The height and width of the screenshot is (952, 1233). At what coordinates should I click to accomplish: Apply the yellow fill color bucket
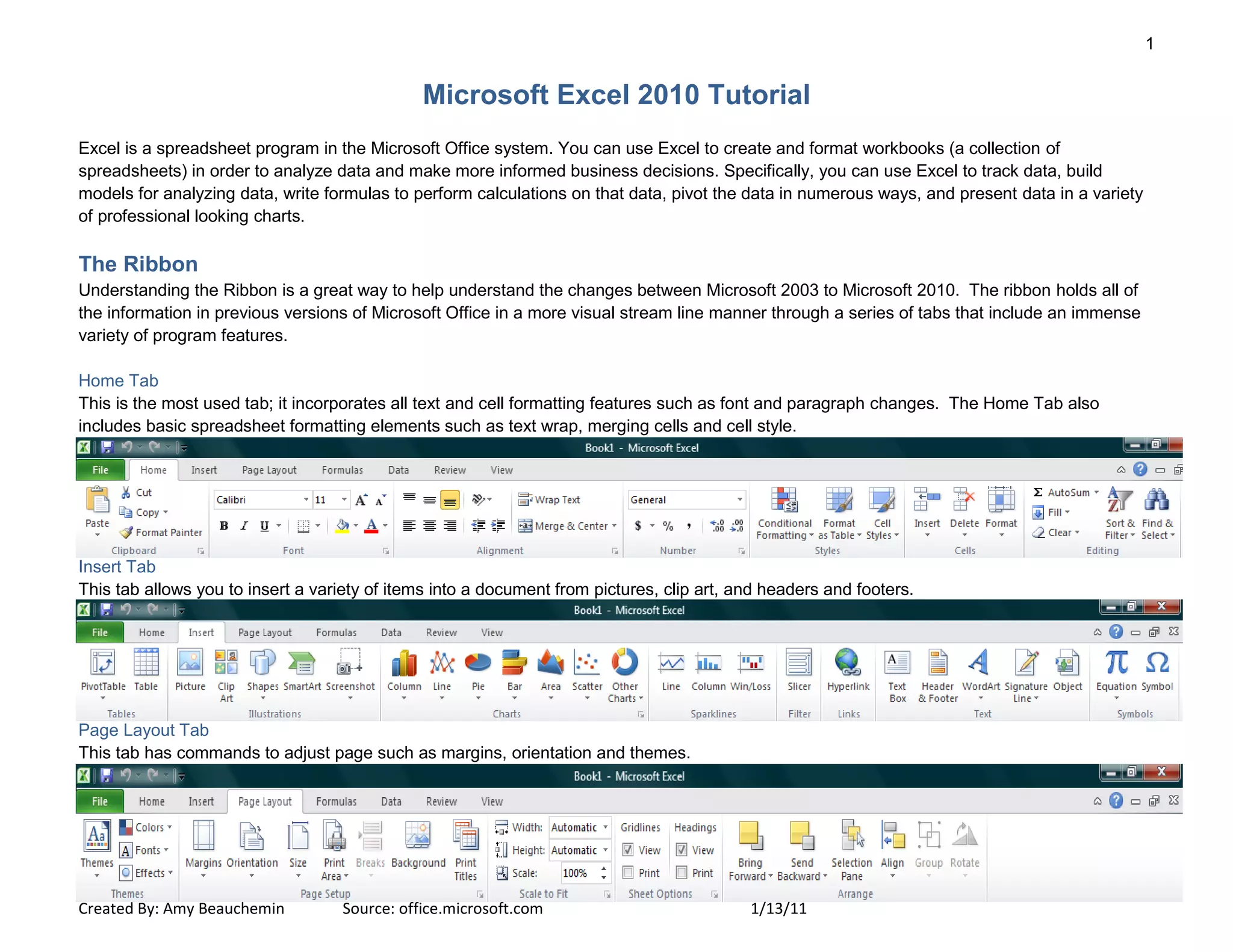pyautogui.click(x=342, y=526)
